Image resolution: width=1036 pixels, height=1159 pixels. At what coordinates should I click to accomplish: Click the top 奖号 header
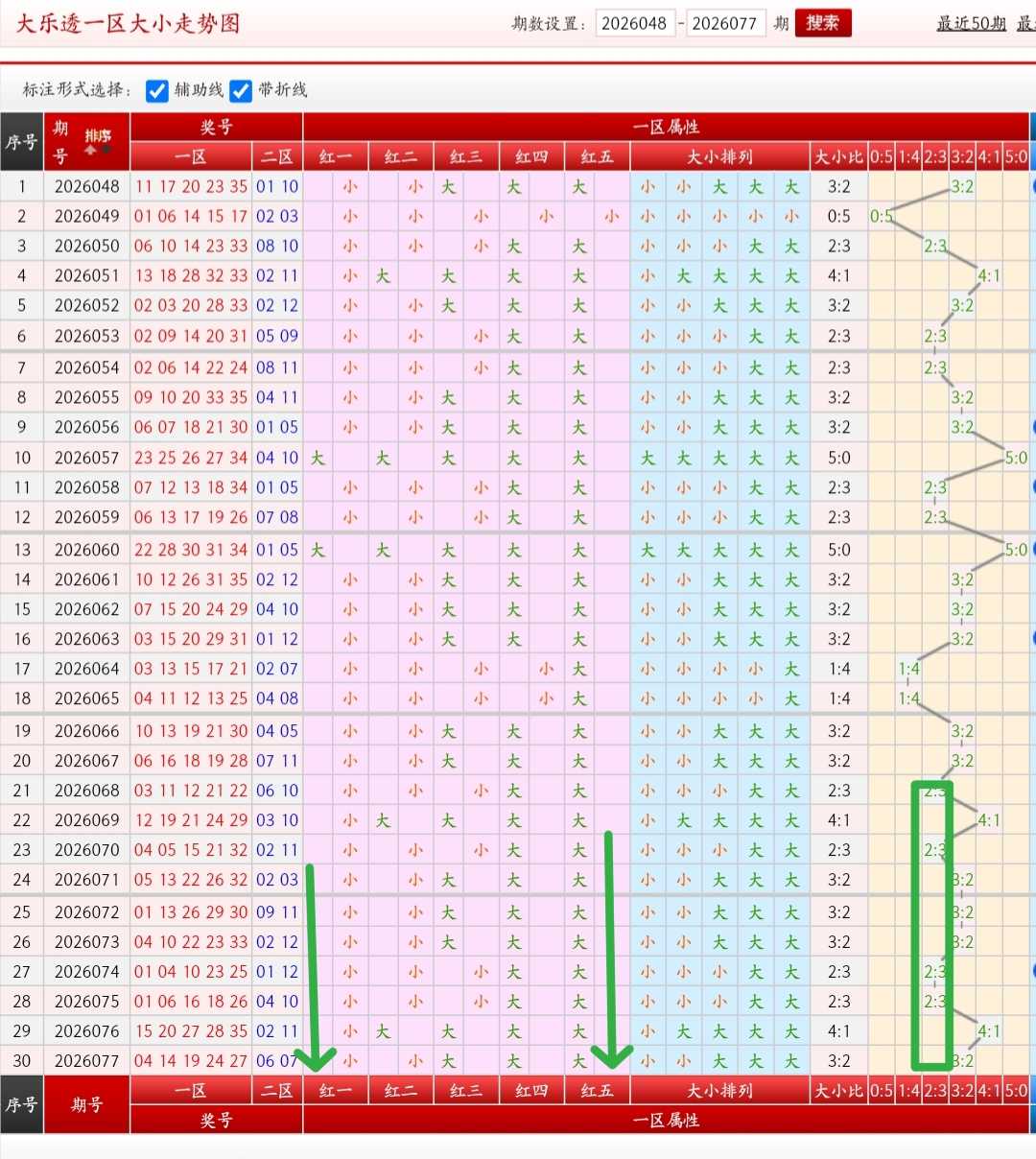[216, 127]
